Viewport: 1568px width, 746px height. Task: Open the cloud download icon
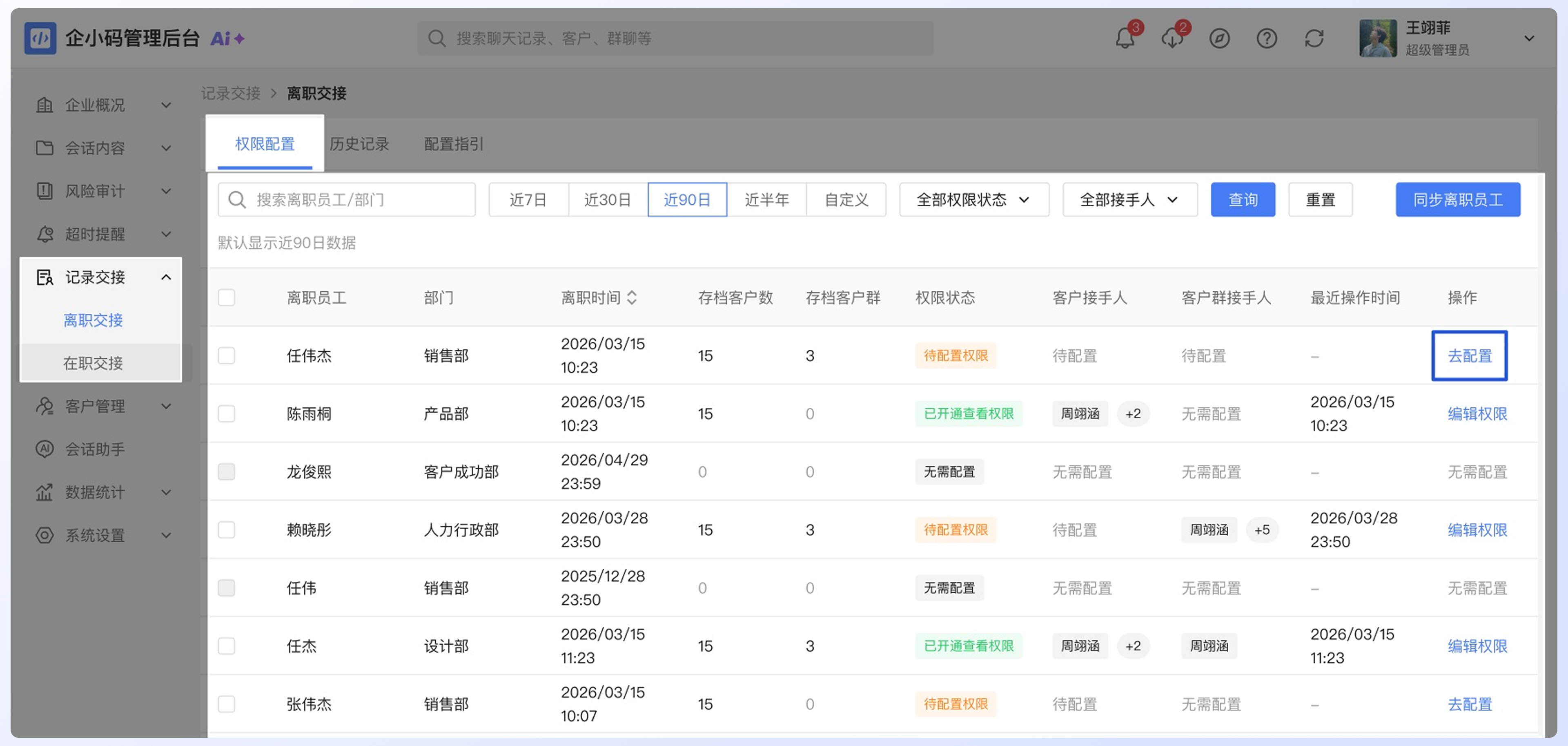[x=1172, y=38]
